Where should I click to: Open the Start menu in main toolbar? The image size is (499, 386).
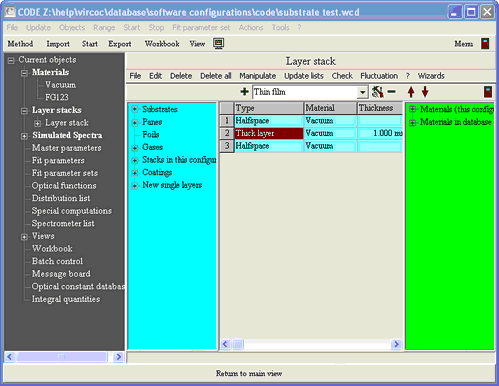click(x=90, y=44)
